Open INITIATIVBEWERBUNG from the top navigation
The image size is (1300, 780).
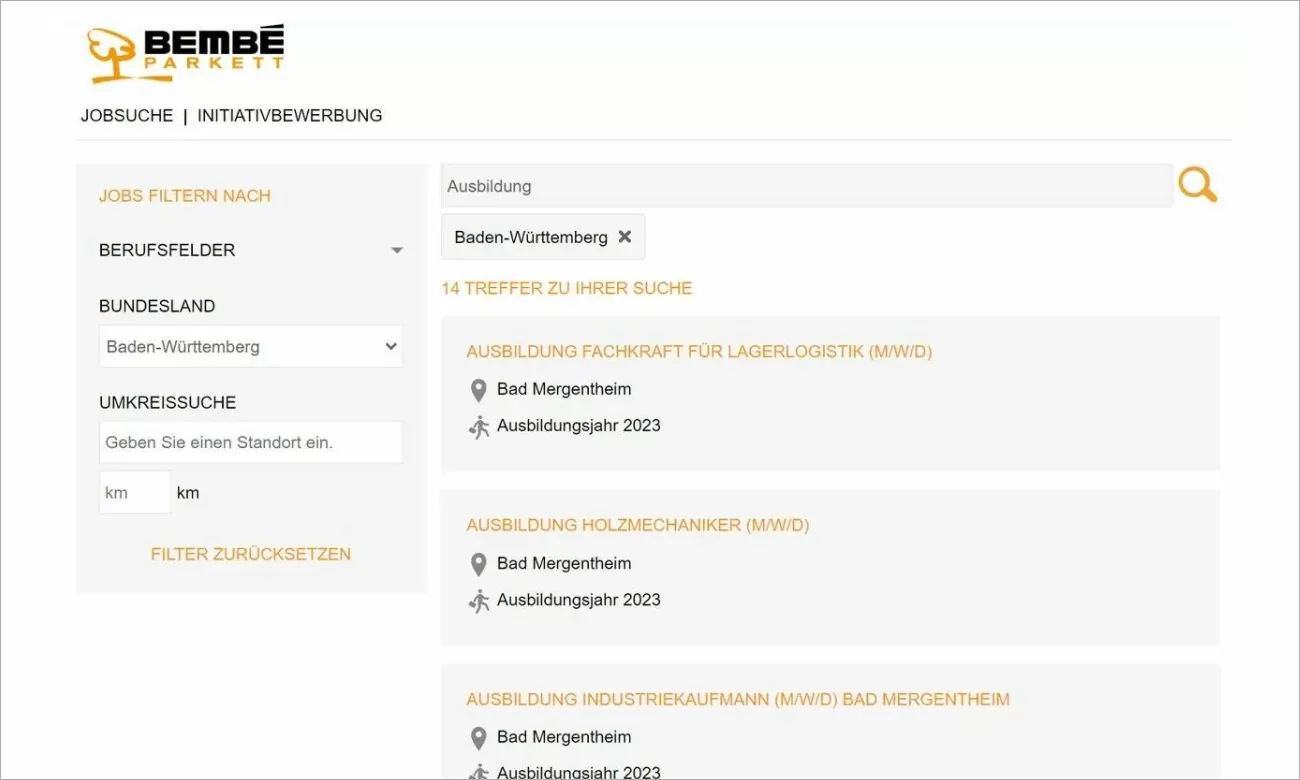pyautogui.click(x=288, y=115)
